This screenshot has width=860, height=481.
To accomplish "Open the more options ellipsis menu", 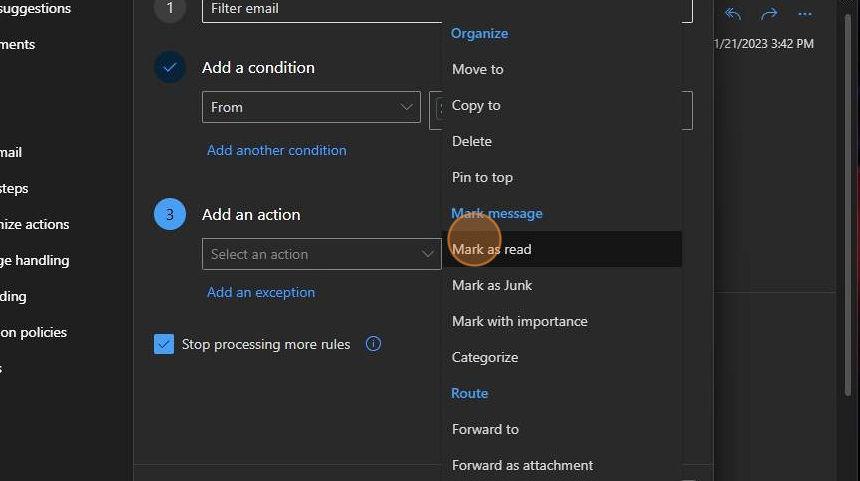I will [x=805, y=14].
